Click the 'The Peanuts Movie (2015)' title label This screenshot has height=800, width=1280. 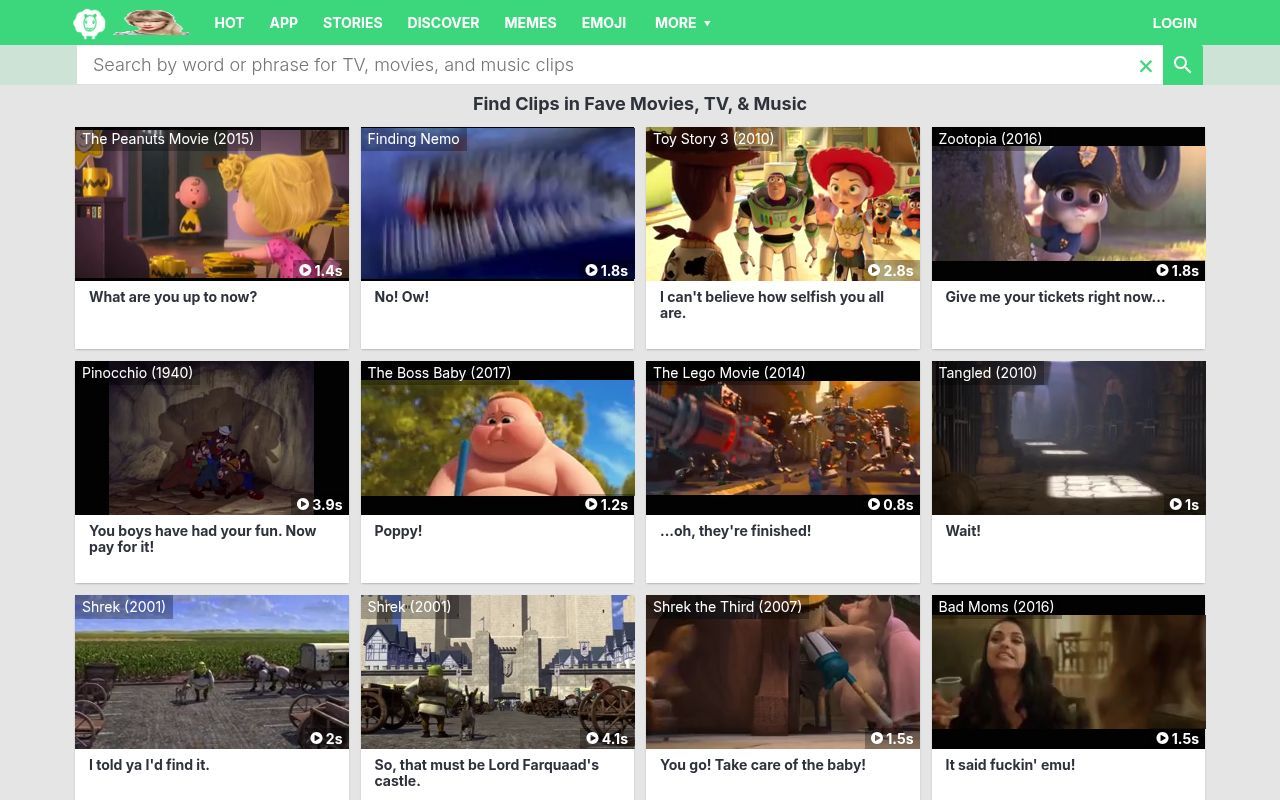click(x=168, y=139)
